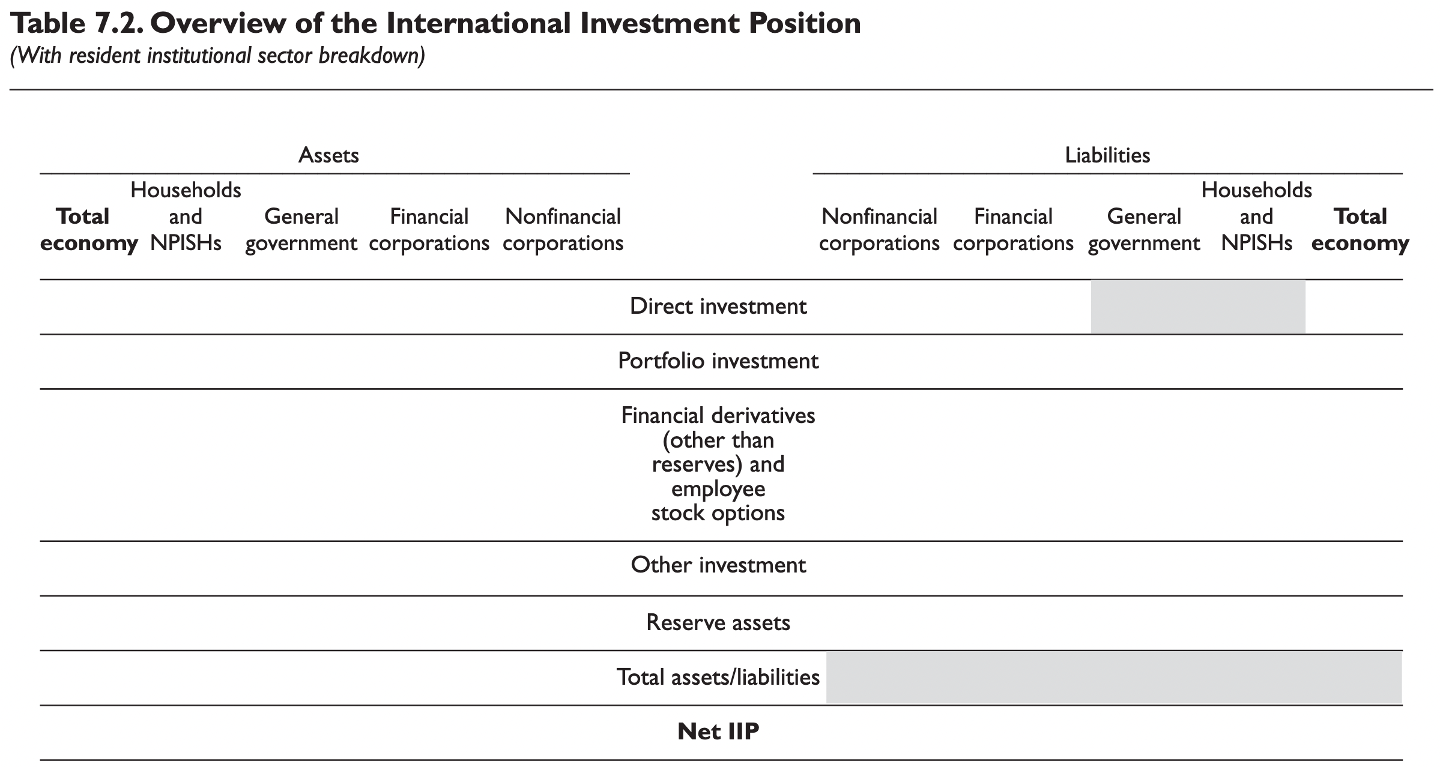1440x768 pixels.
Task: Click the Table 7.2 title heading
Action: click(435, 24)
